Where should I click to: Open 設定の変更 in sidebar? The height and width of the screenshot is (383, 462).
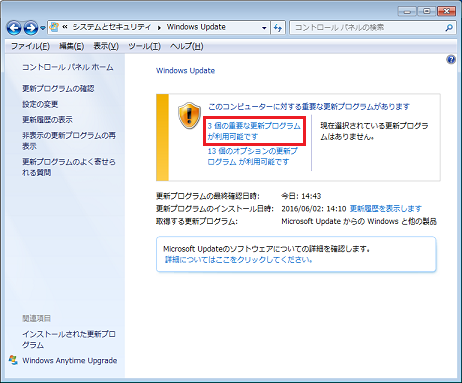[40, 104]
